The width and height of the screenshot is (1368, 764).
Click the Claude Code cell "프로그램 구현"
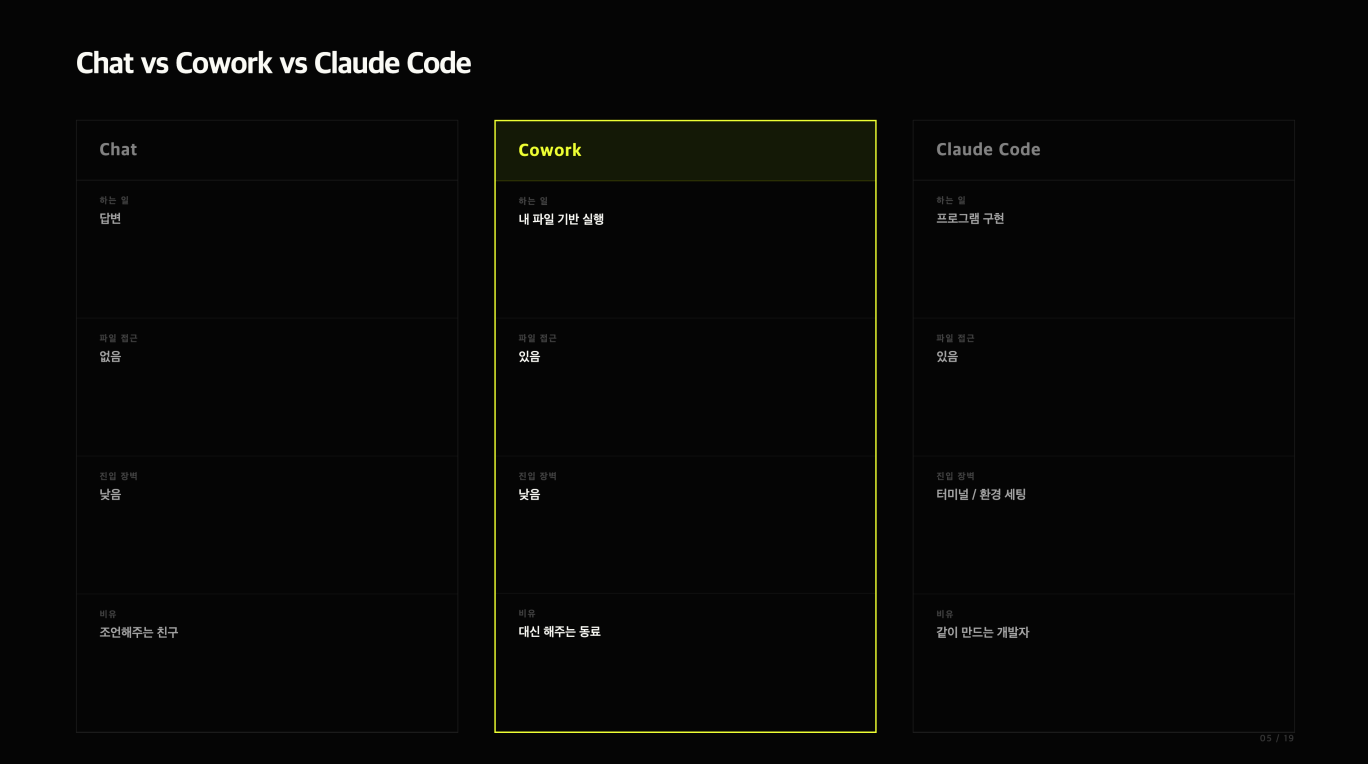coord(970,218)
